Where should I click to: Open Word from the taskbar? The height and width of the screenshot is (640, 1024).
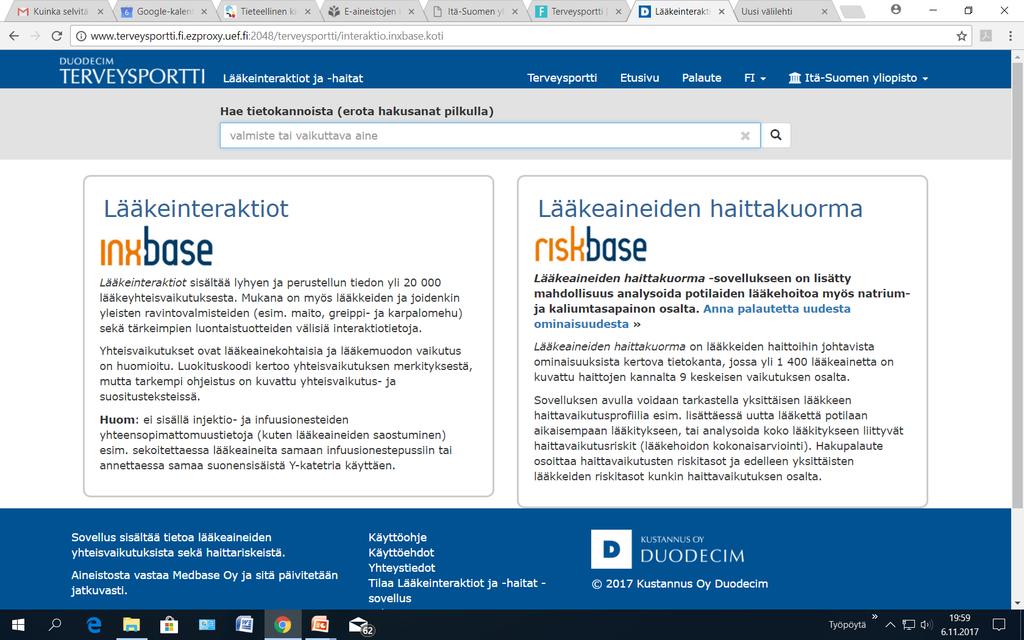245,625
